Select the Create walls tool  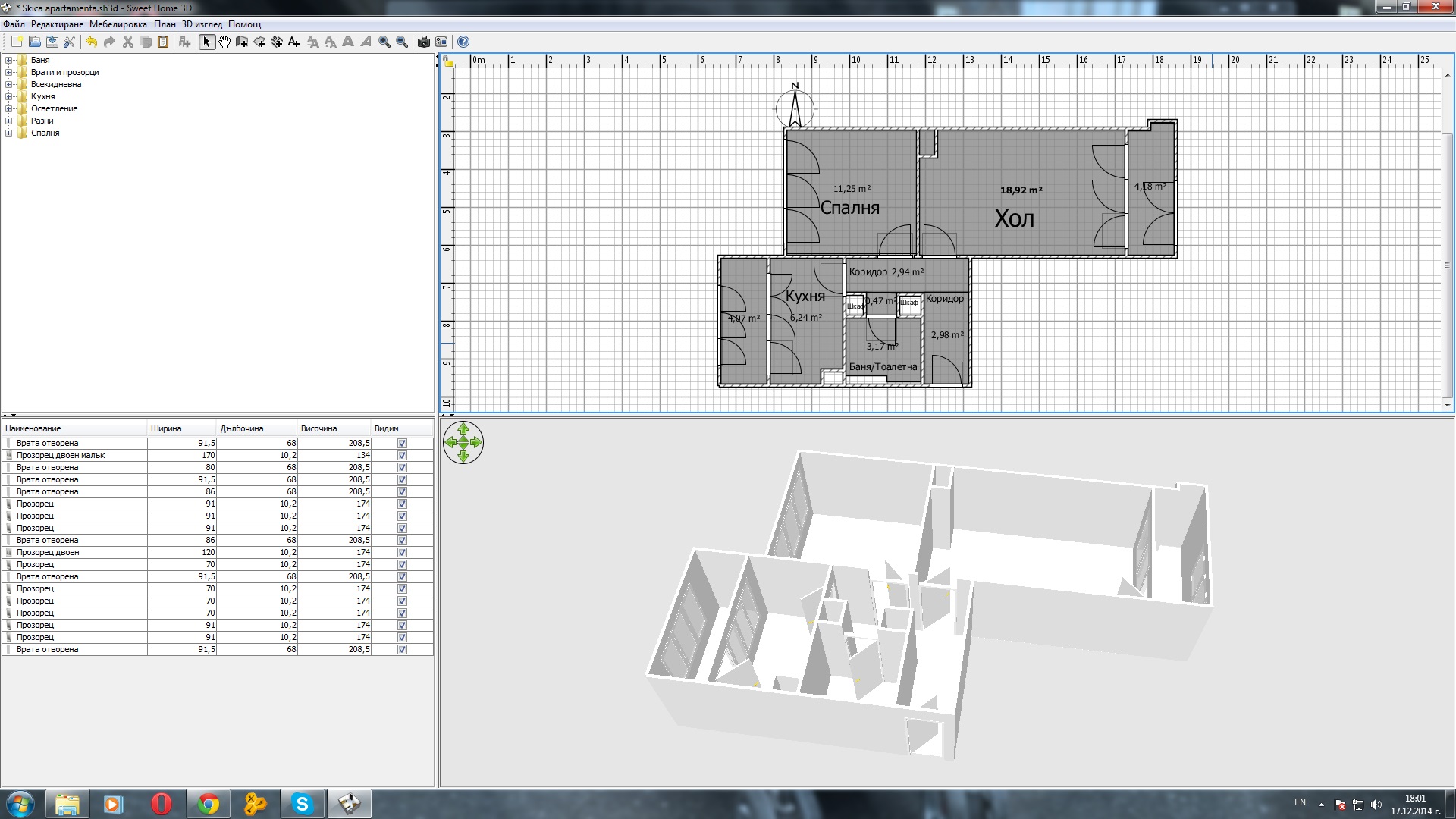click(x=242, y=42)
